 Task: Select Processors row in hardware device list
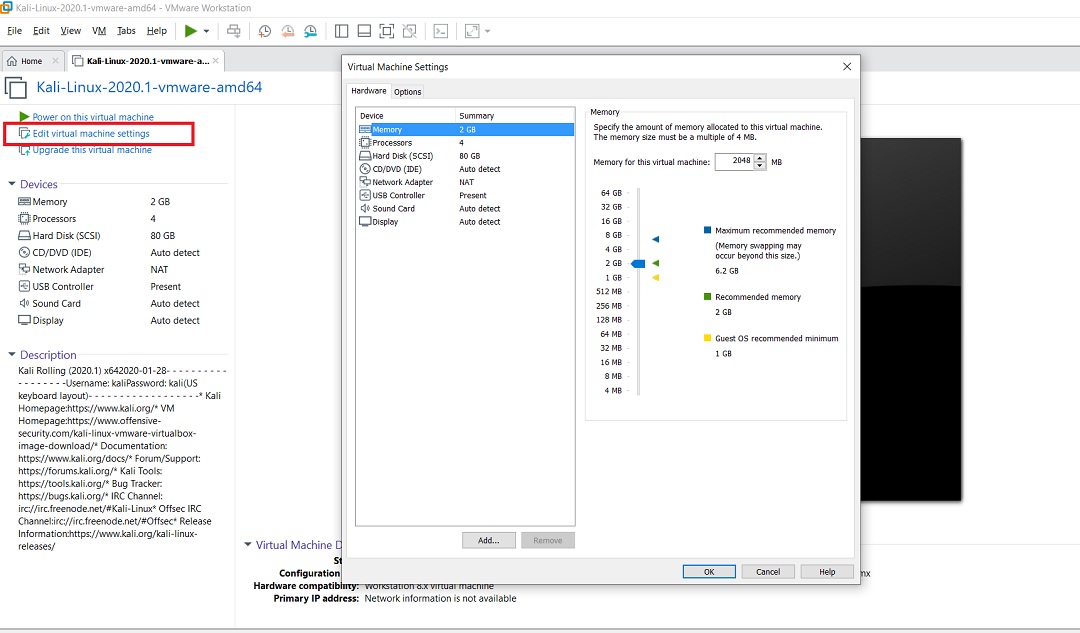point(466,143)
